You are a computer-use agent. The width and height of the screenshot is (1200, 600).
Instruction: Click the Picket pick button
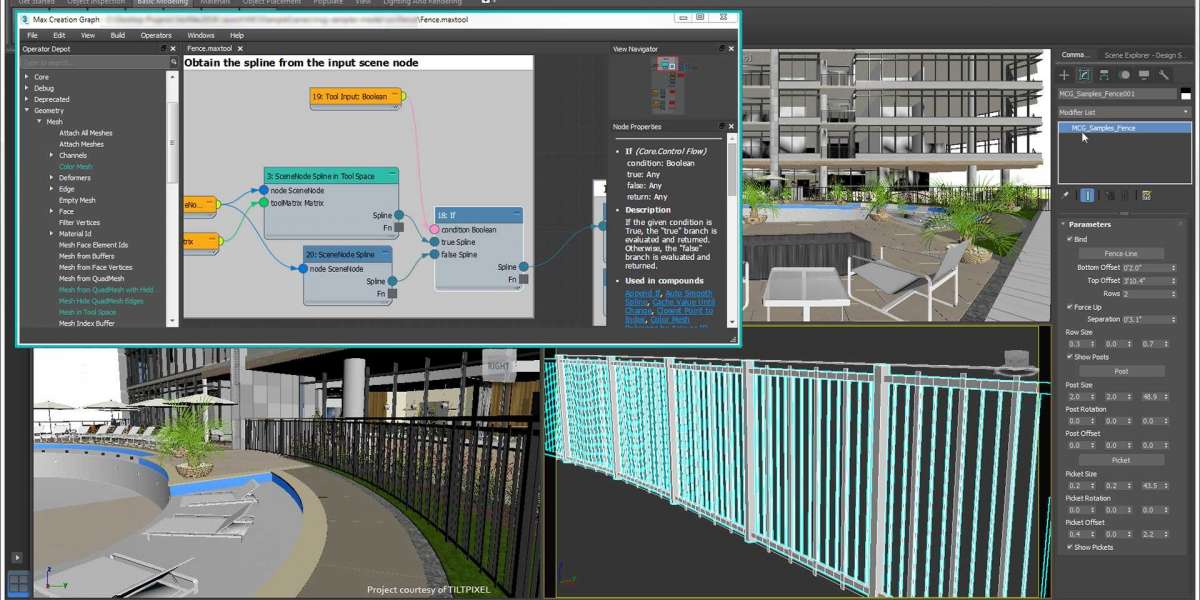[1121, 460]
